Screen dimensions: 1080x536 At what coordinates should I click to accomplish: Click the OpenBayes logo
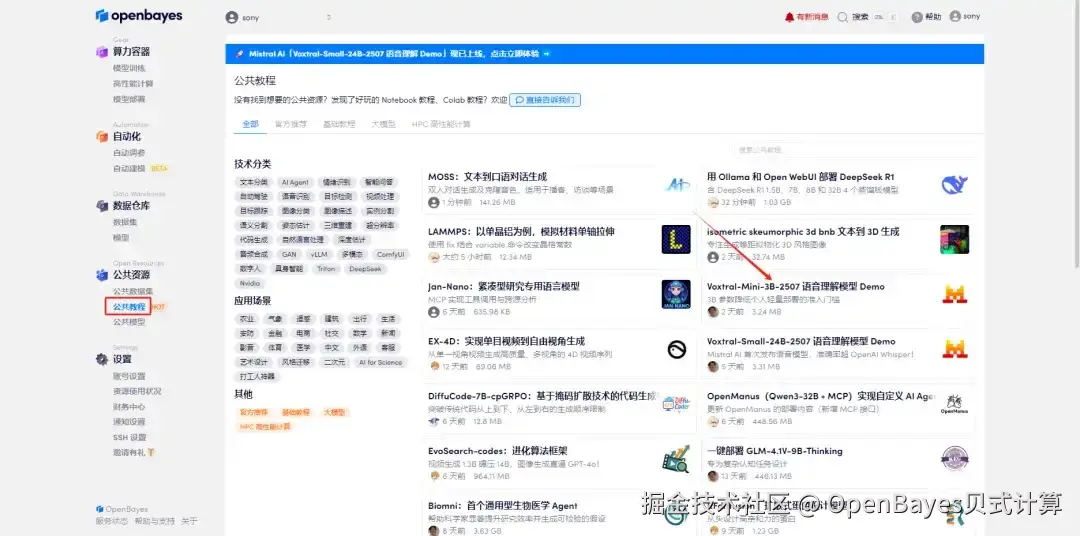[139, 15]
